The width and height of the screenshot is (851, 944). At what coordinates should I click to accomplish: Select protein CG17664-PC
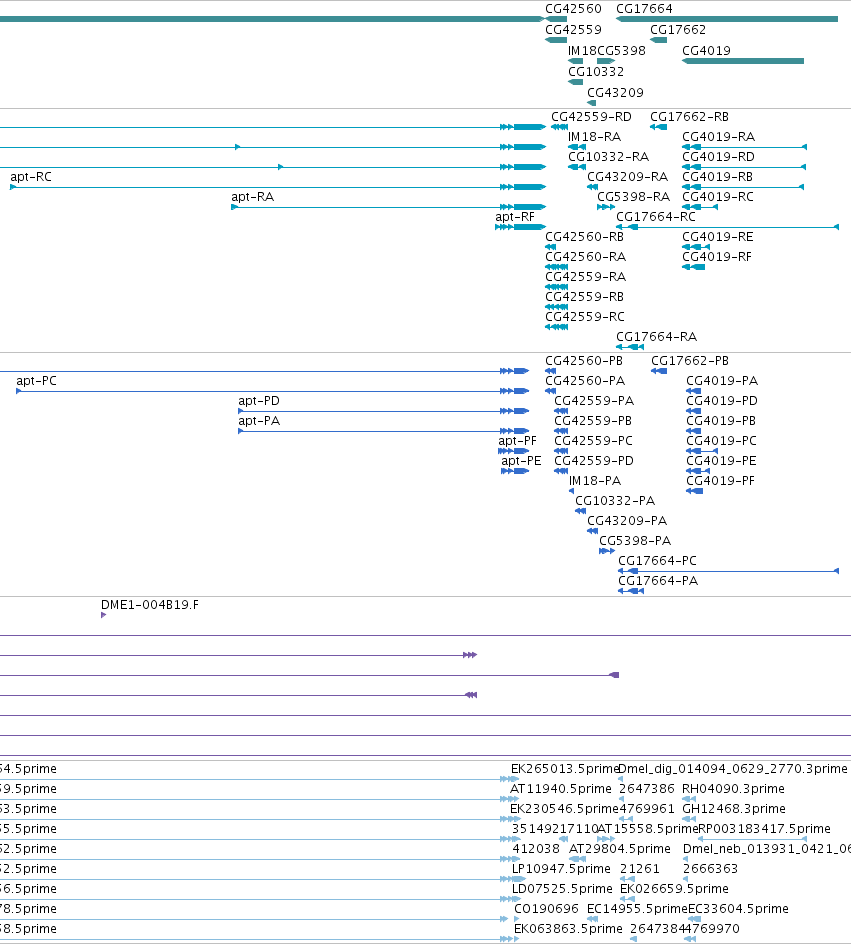coord(657,560)
